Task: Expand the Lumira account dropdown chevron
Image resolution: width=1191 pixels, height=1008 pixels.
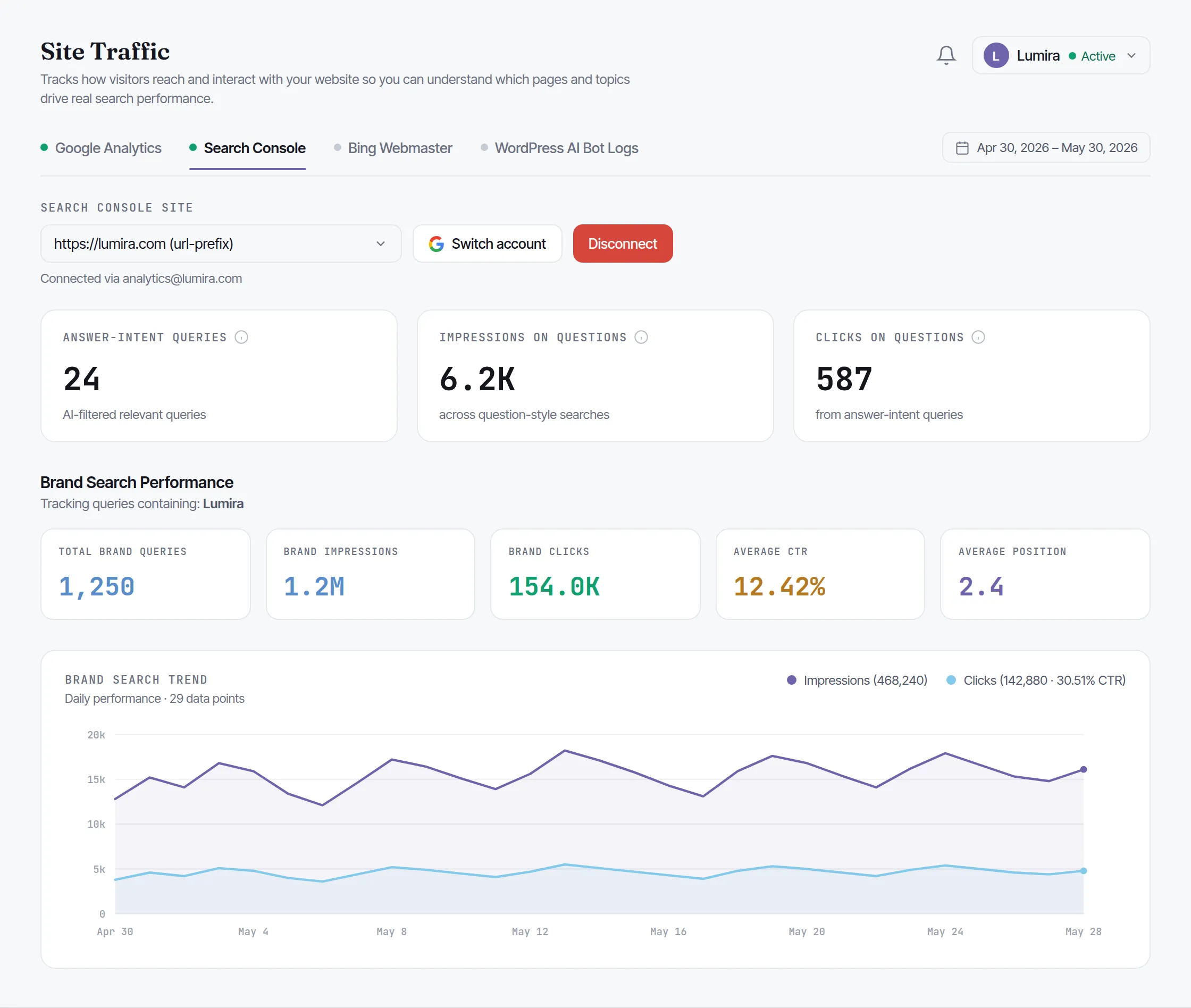Action: coord(1131,55)
